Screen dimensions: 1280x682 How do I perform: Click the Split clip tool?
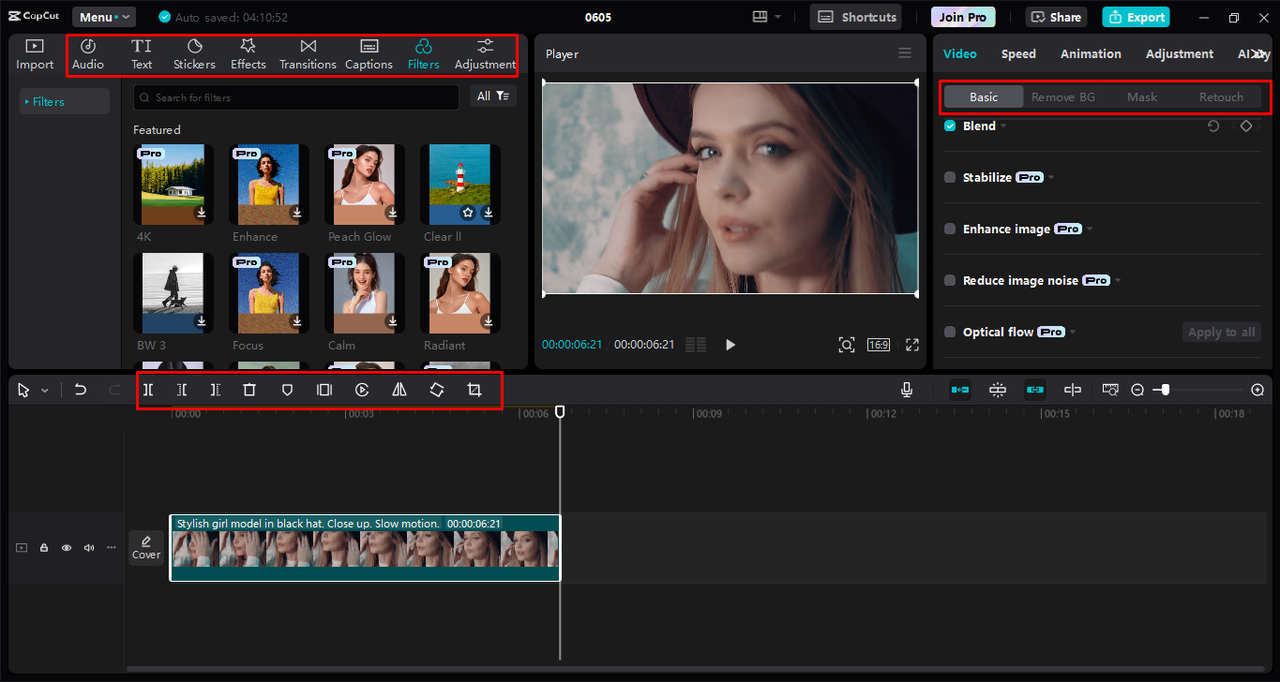pyautogui.click(x=148, y=390)
